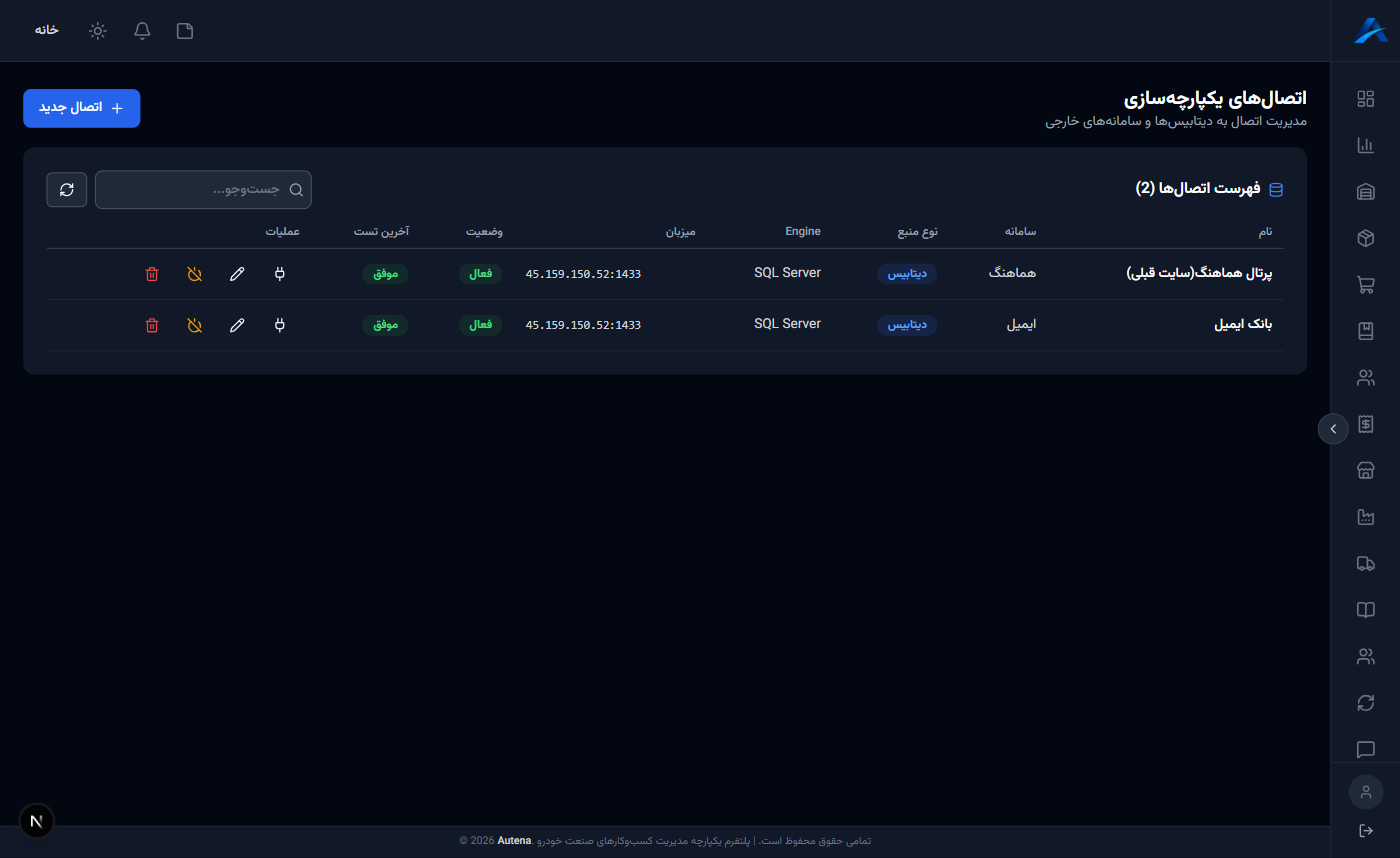Click the موفق badge in بانک ایمیل row
This screenshot has width=1400, height=858.
pos(385,324)
